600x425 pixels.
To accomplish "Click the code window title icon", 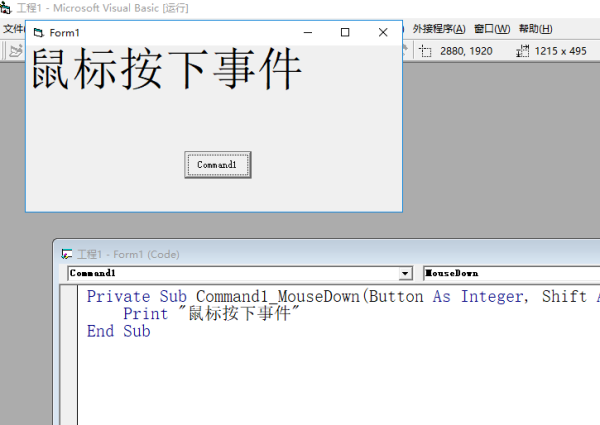I will (66, 254).
